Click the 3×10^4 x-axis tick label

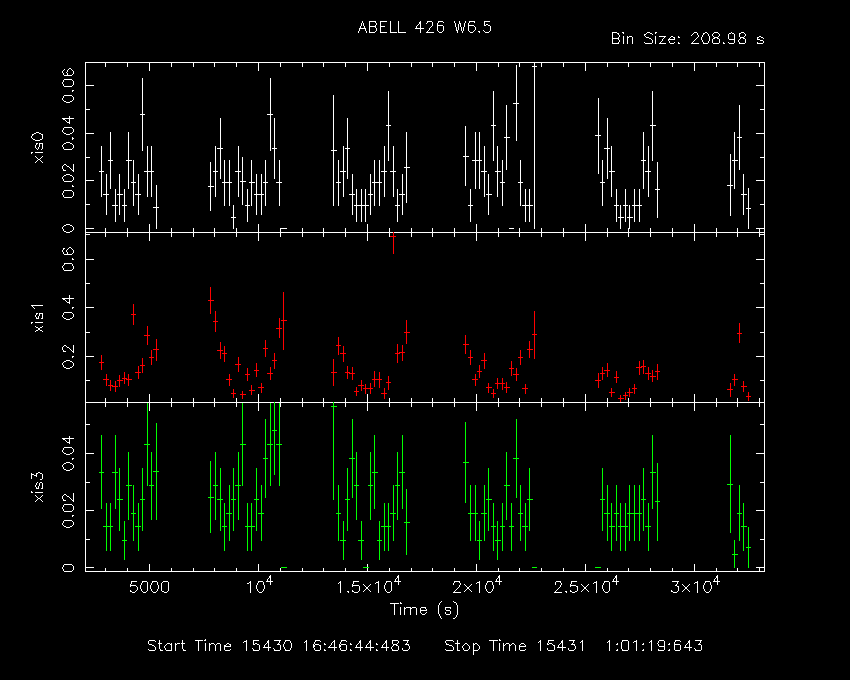tap(696, 586)
